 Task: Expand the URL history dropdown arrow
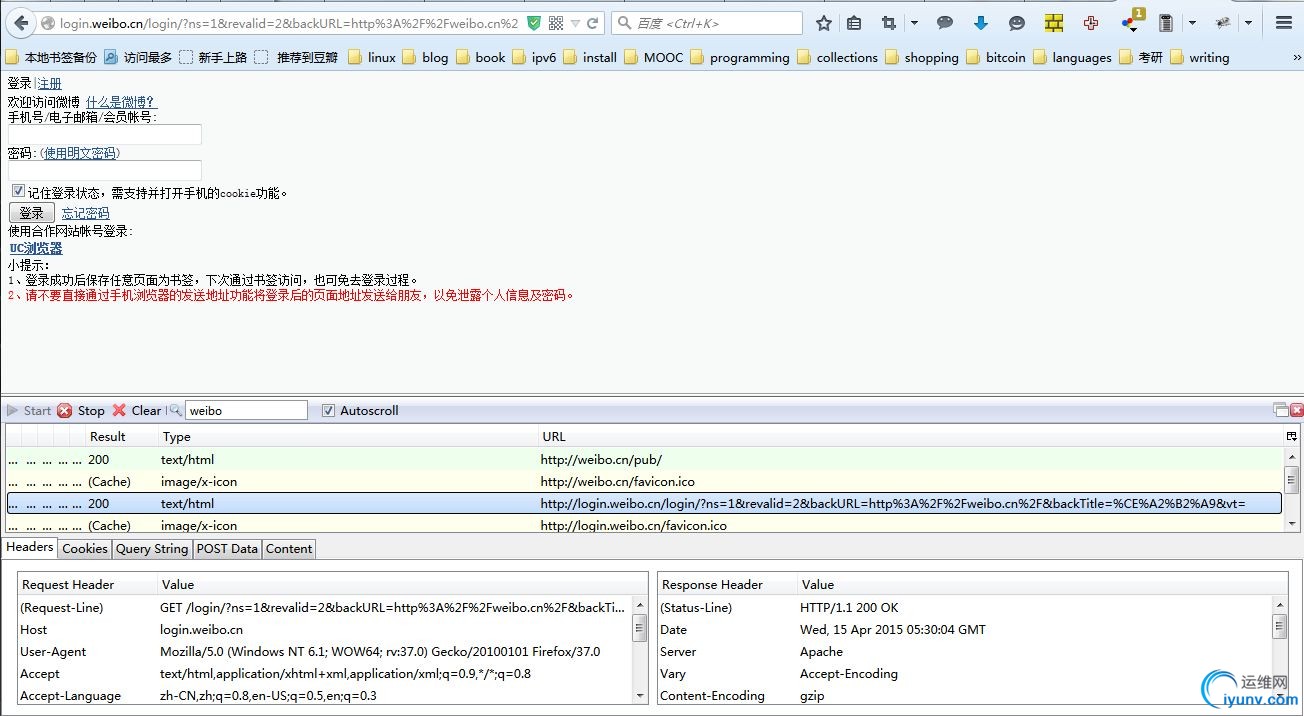click(576, 23)
